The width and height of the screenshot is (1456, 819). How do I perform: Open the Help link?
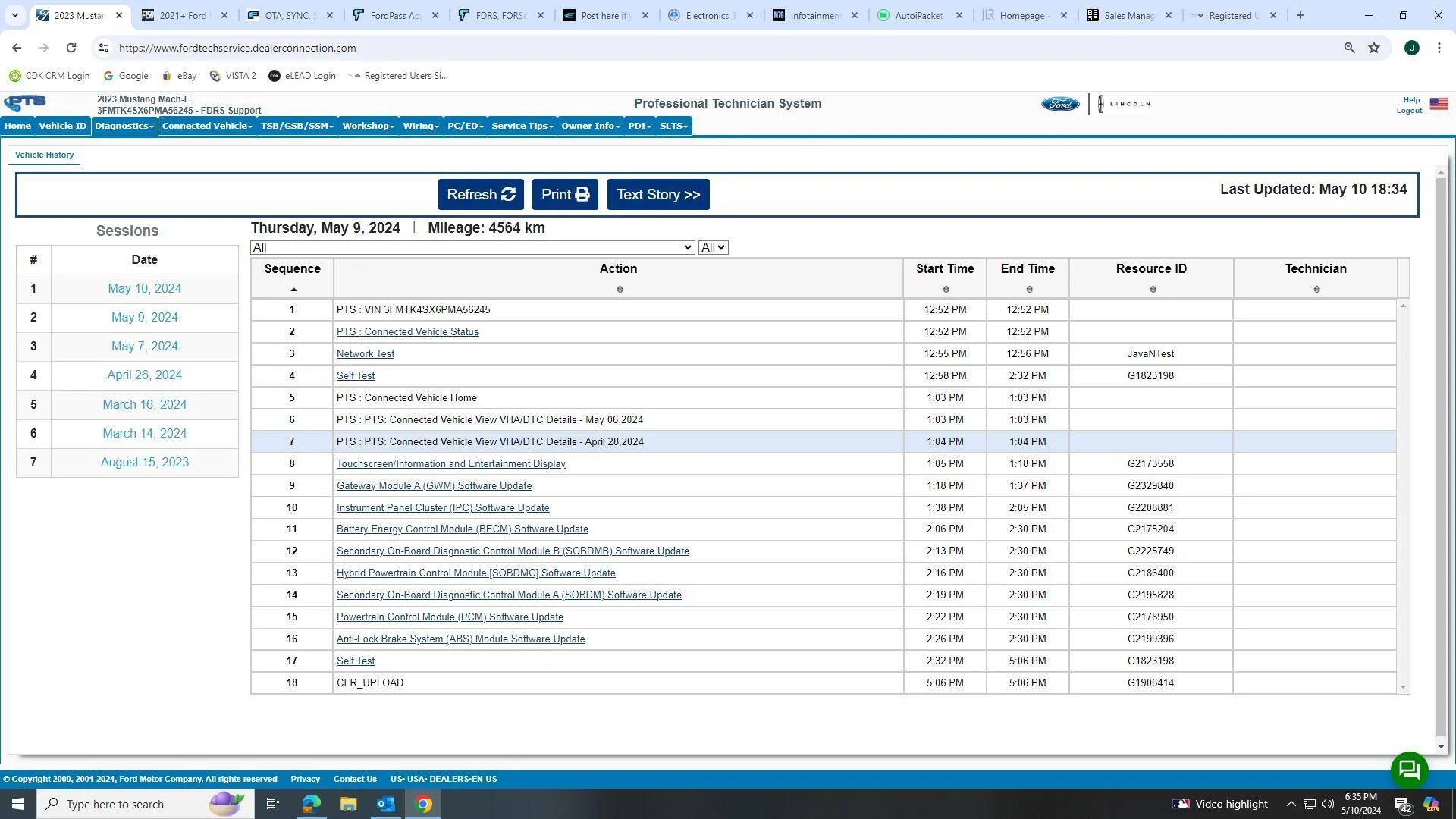point(1411,100)
